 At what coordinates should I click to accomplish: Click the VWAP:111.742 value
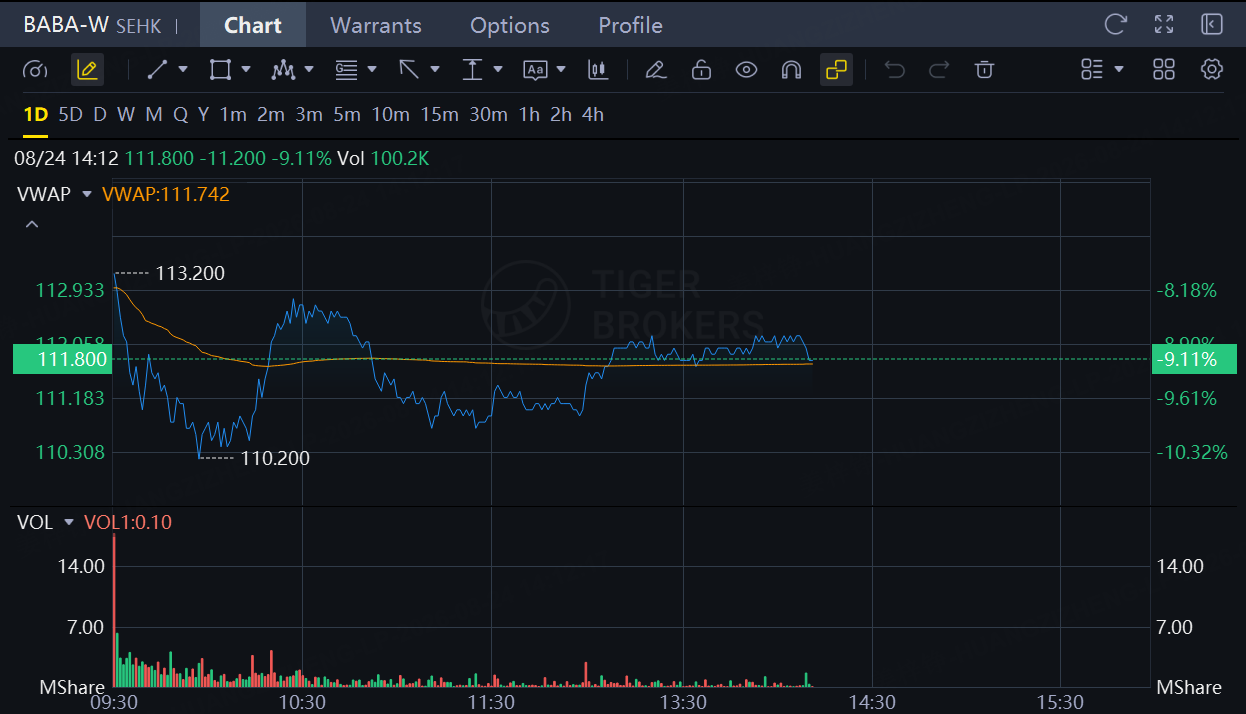click(166, 194)
